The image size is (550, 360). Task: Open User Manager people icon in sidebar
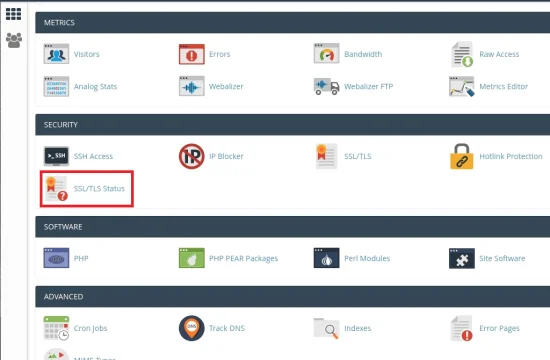pyautogui.click(x=14, y=40)
